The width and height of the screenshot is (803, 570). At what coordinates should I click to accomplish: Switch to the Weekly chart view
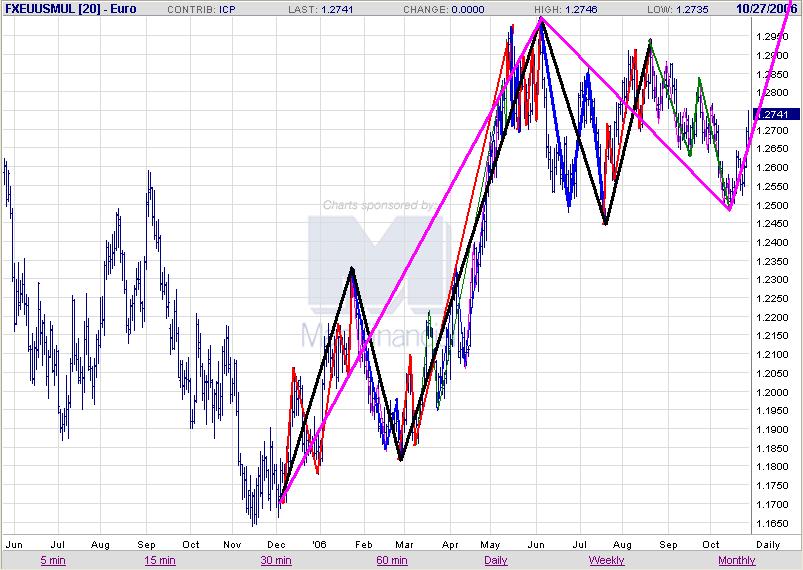(x=606, y=560)
